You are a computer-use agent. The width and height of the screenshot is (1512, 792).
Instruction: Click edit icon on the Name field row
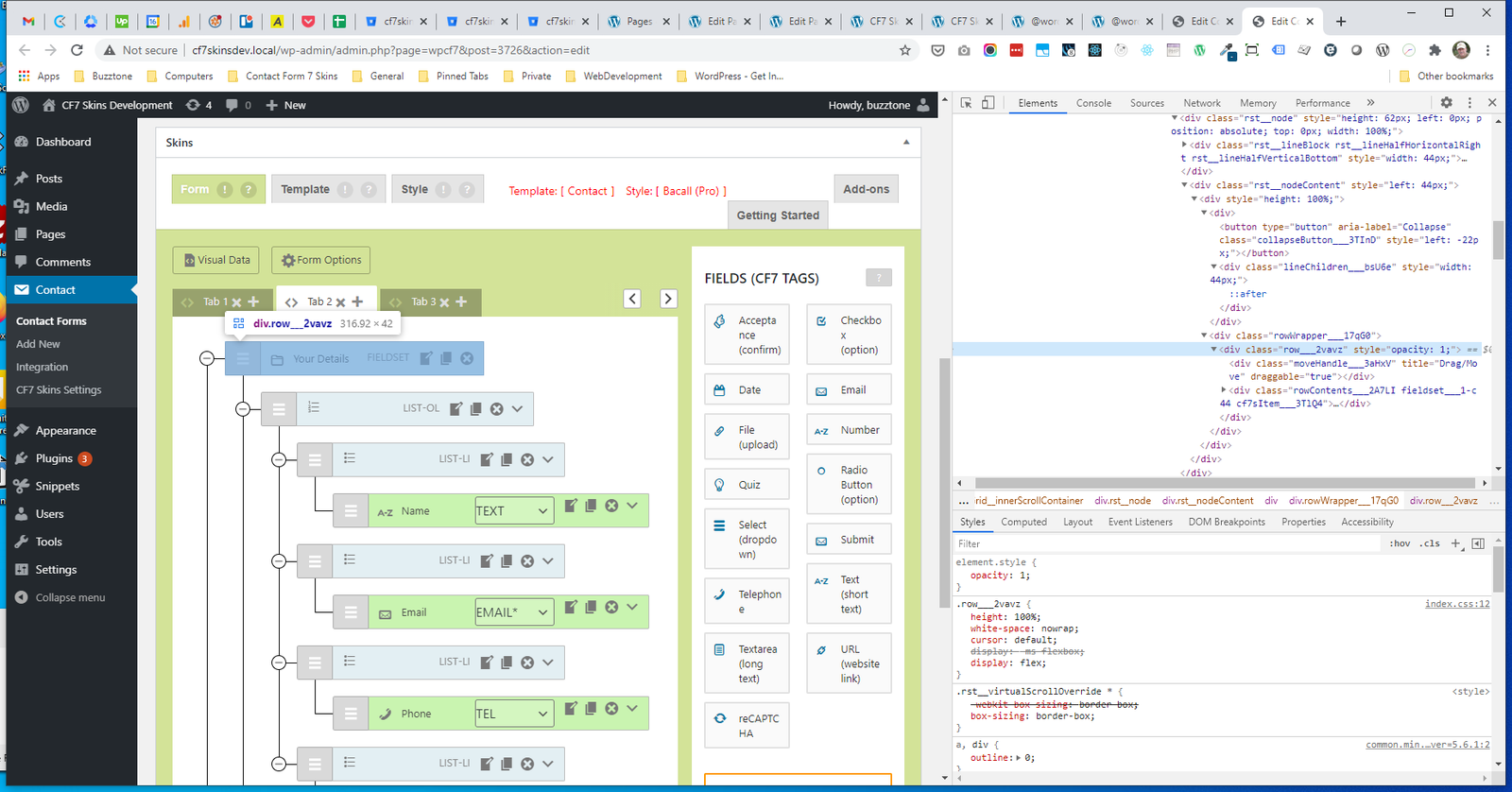coord(571,506)
